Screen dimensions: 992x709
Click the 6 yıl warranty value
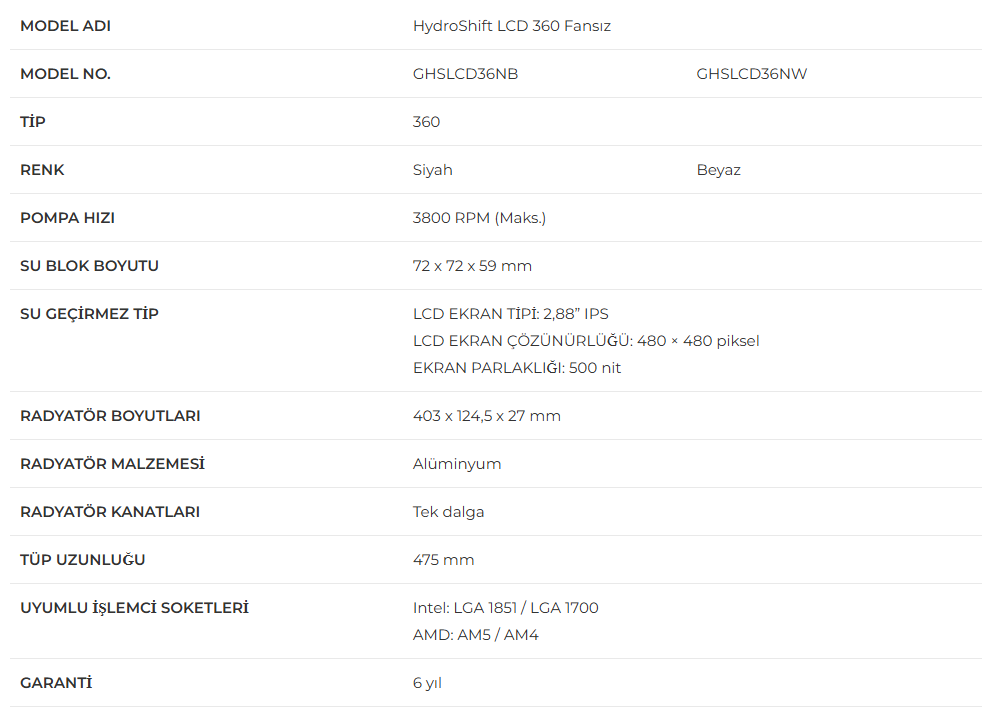coord(427,683)
